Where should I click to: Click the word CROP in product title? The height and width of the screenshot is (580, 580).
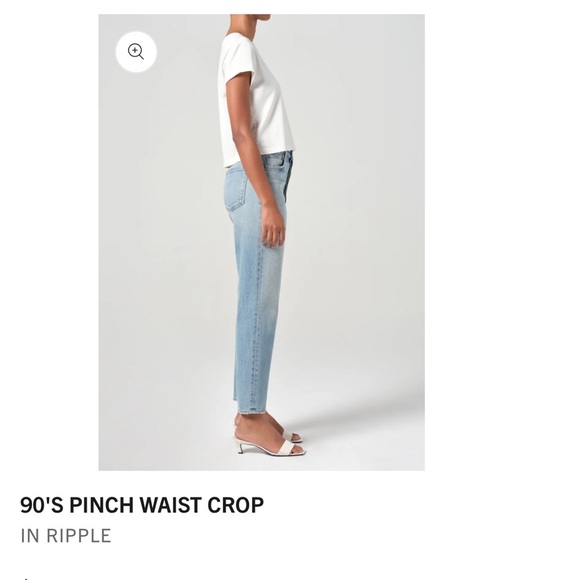(x=236, y=505)
